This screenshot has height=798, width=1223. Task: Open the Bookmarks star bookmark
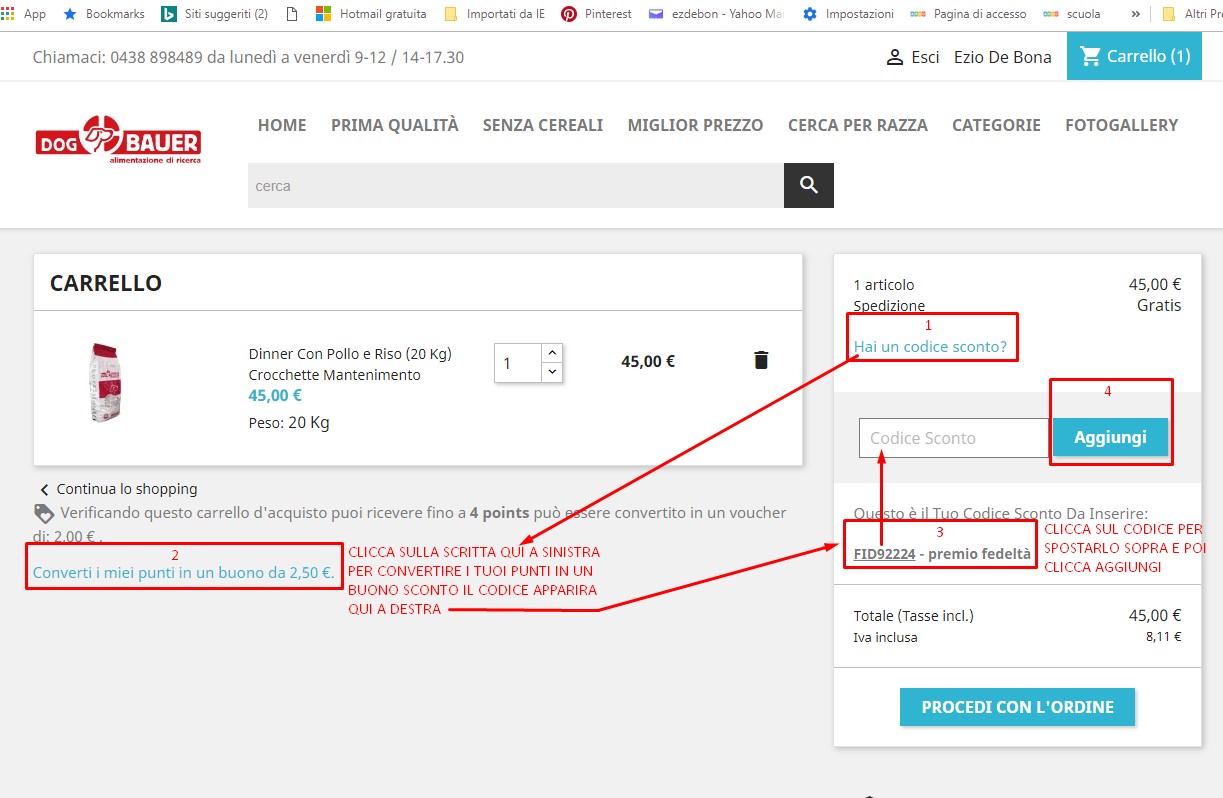coord(104,14)
